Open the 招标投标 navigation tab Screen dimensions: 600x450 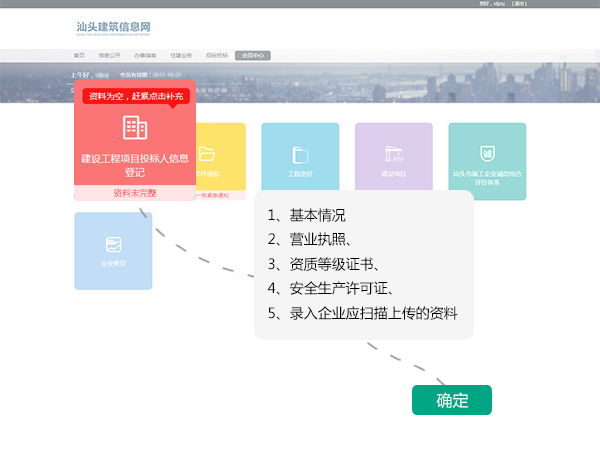(x=217, y=56)
